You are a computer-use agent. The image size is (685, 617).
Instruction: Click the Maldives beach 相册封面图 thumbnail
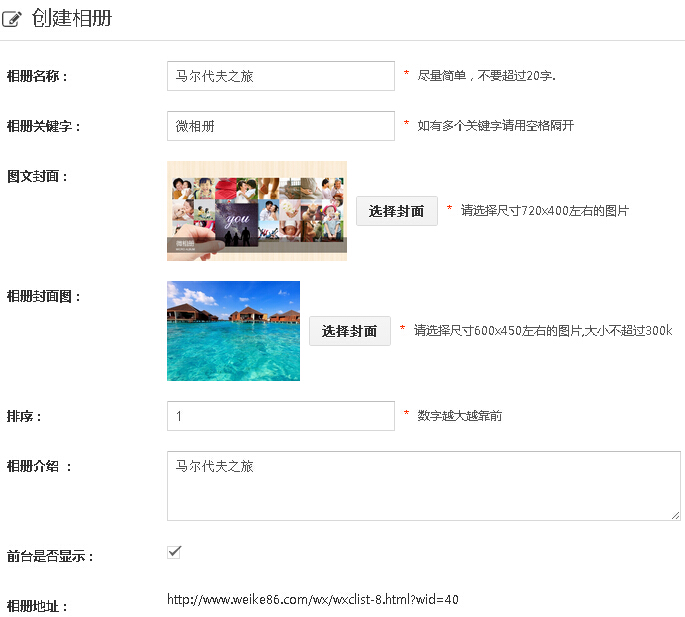click(233, 331)
